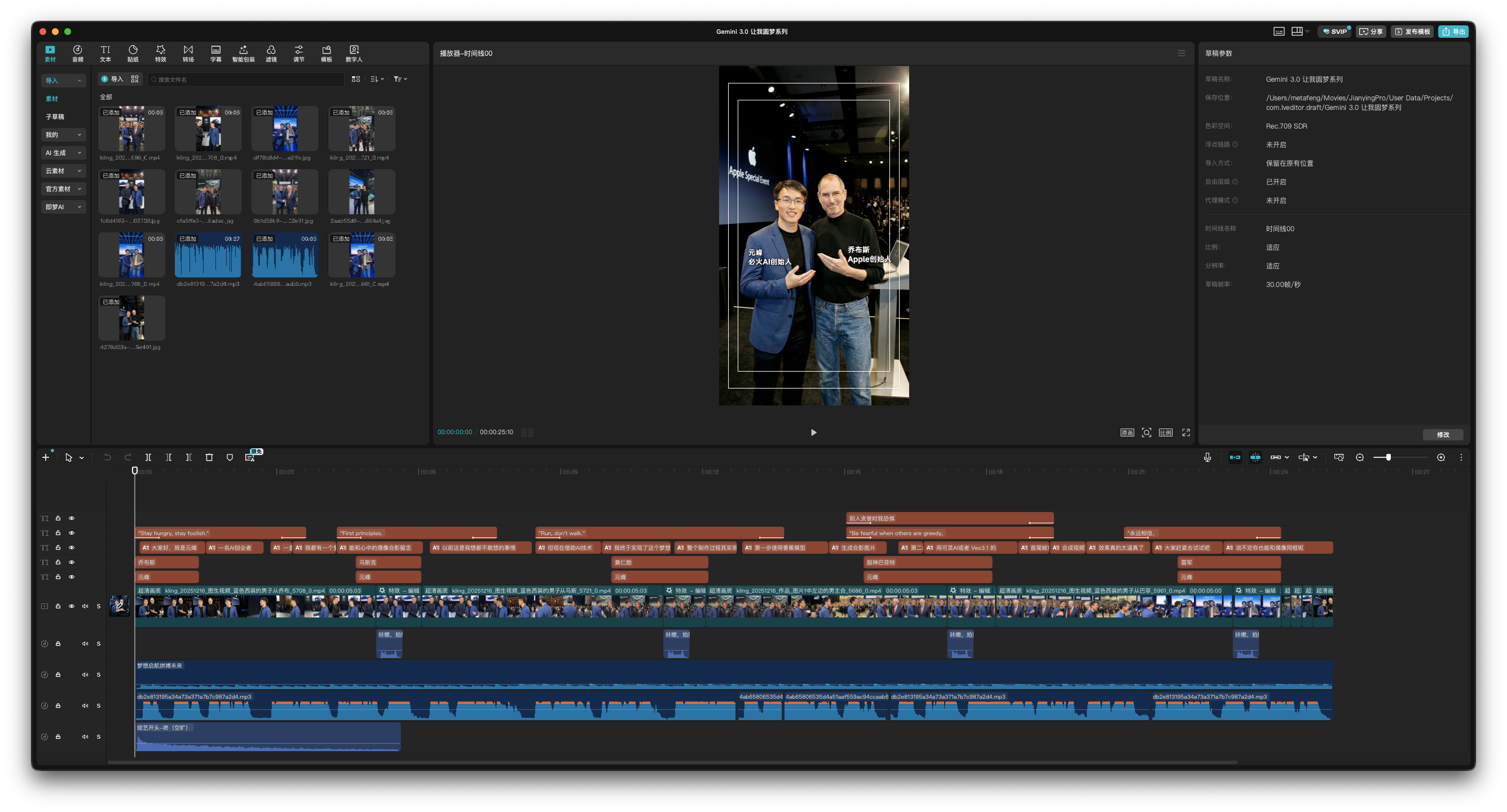Click the zoom-to-fit timeline icon
The image size is (1507, 812).
[x=1338, y=457]
